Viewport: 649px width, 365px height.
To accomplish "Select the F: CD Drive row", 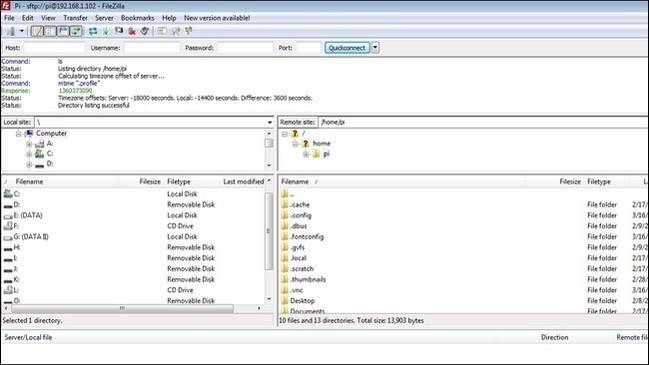I will click(x=132, y=226).
